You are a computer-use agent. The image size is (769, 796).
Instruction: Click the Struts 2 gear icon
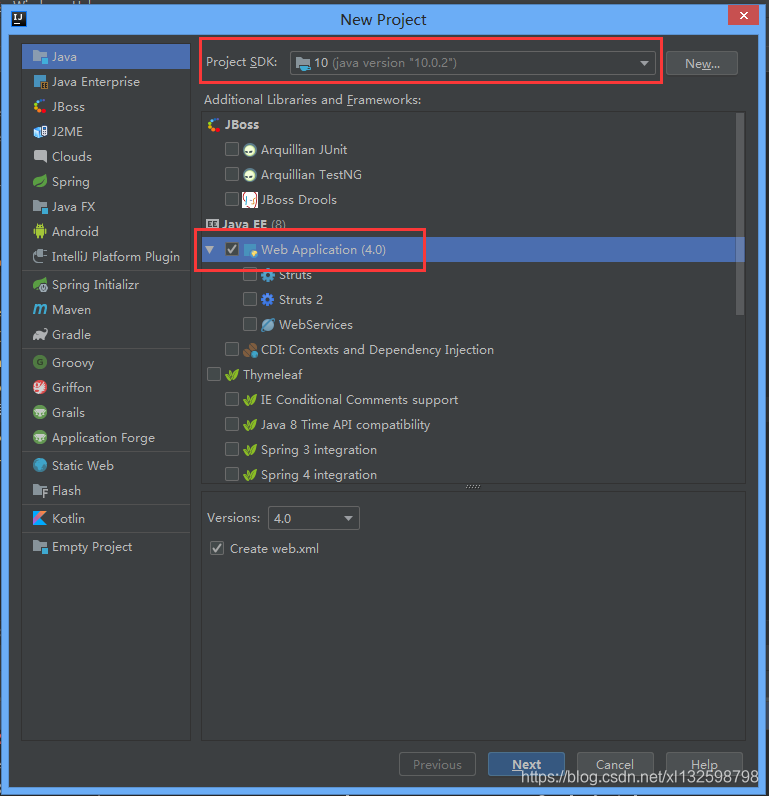tap(268, 300)
